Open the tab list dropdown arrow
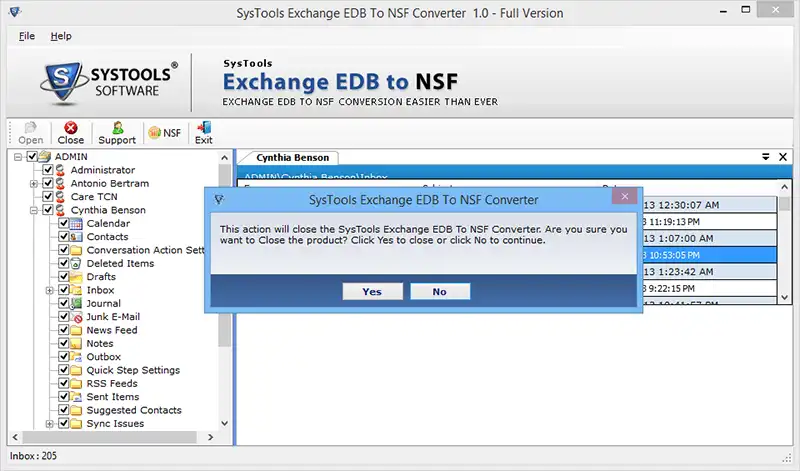The height and width of the screenshot is (471, 800). (765, 157)
